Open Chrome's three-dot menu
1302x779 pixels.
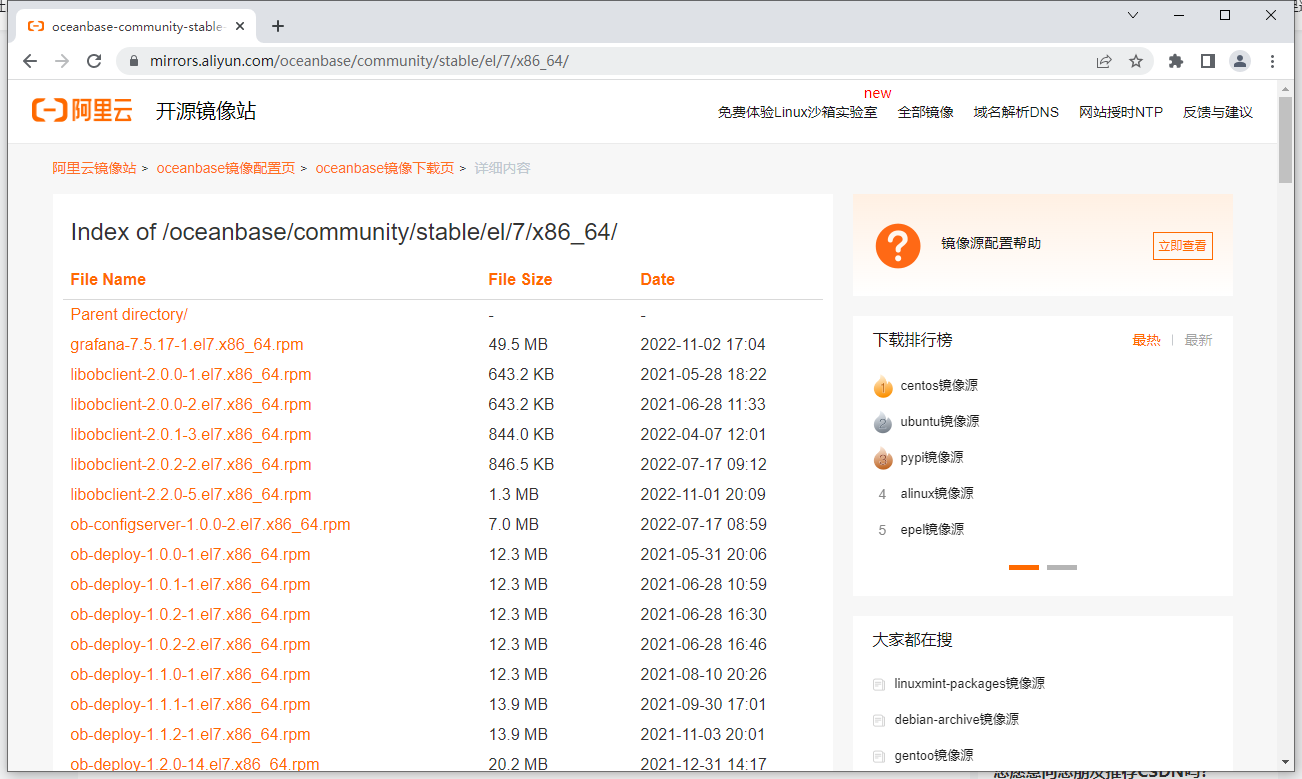point(1272,61)
